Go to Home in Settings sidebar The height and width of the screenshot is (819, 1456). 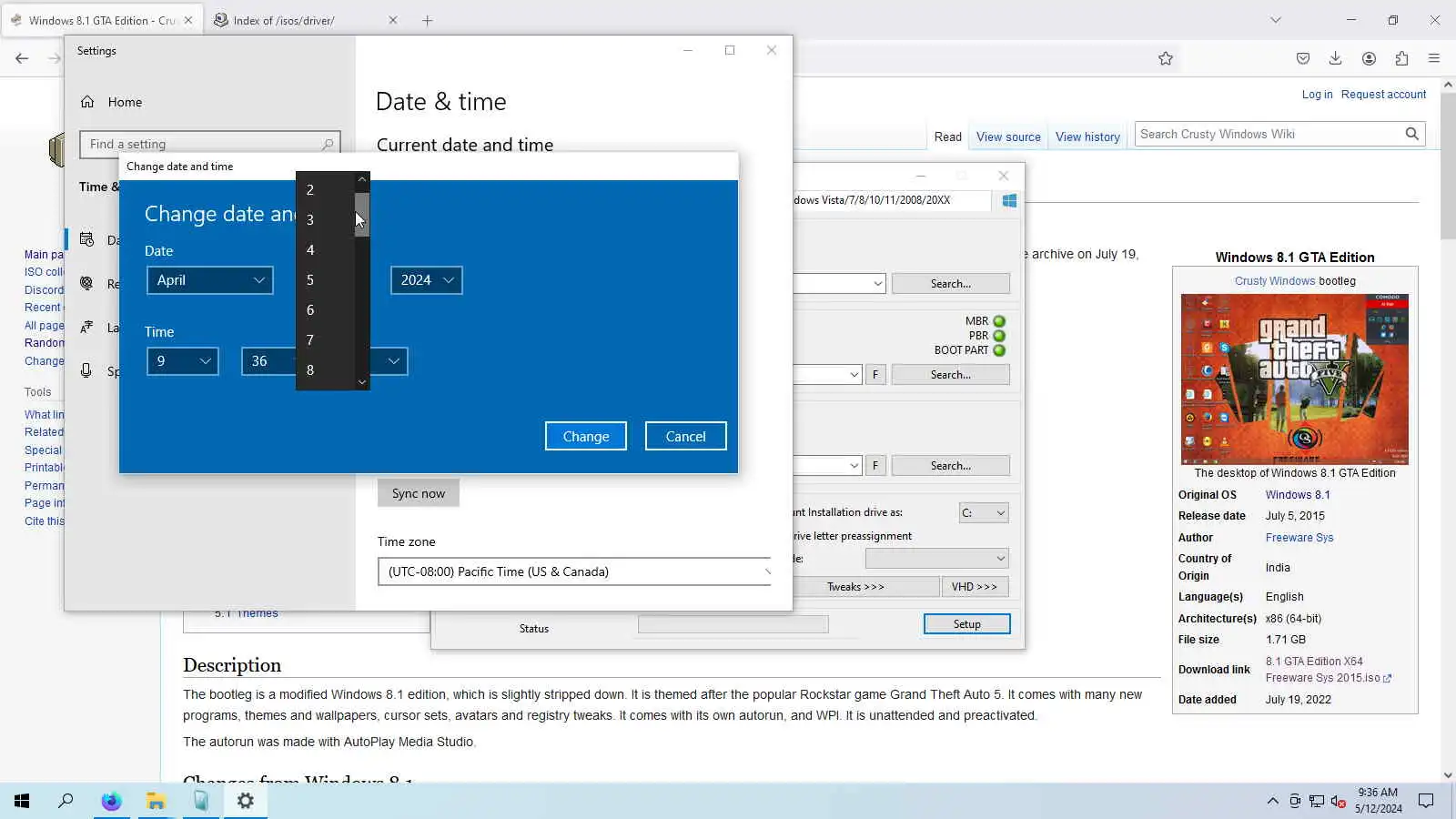pos(125,102)
